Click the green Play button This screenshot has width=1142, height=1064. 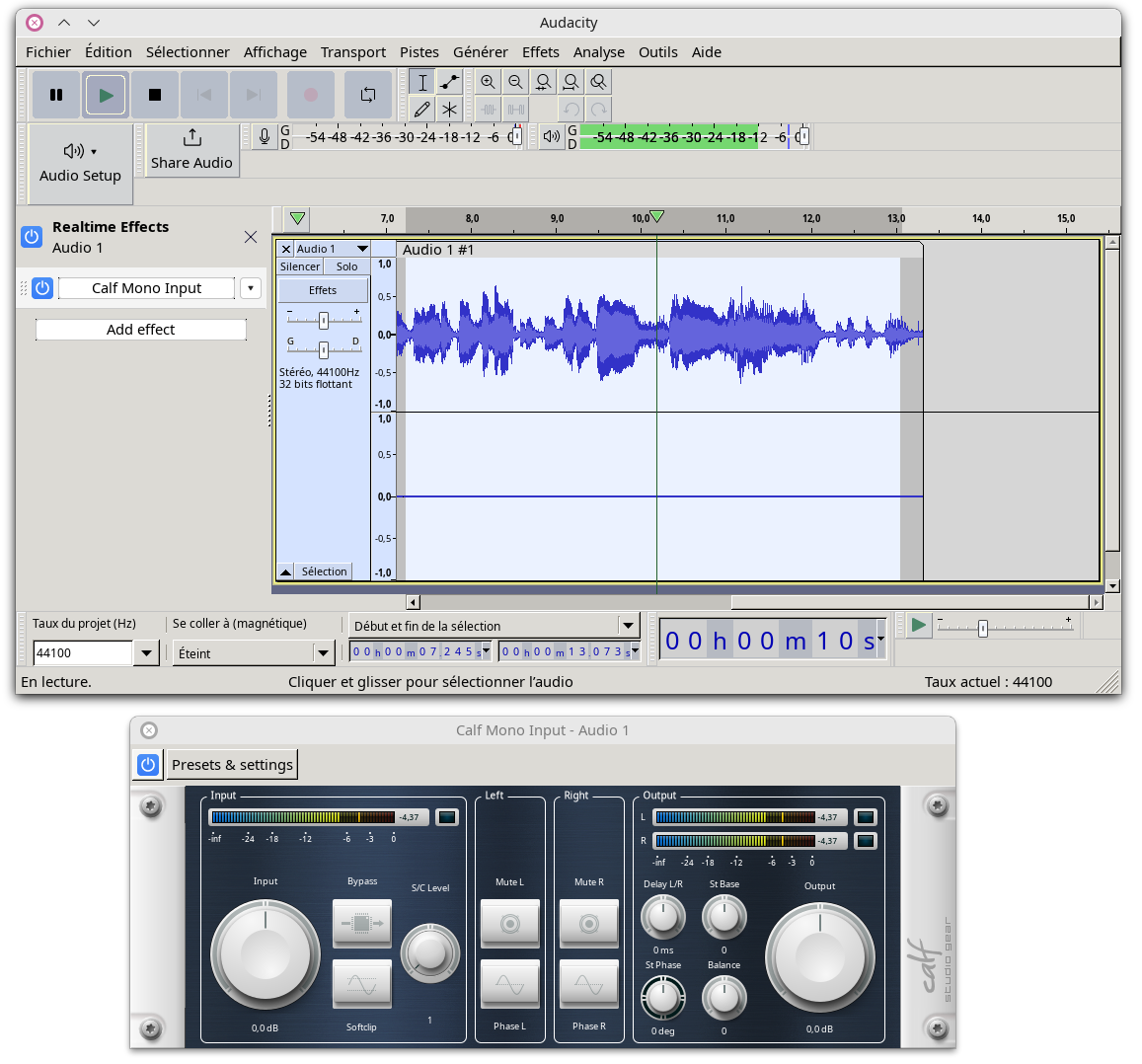tap(106, 95)
